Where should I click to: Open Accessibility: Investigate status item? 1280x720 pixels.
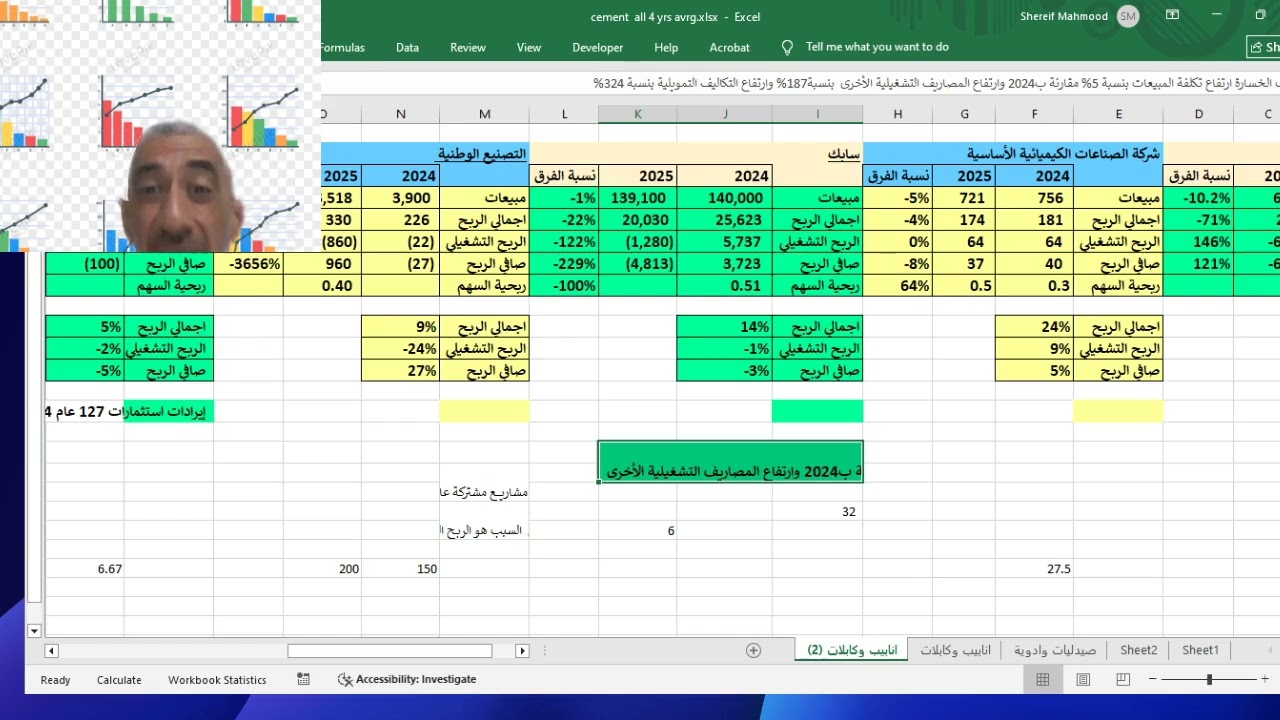pyautogui.click(x=407, y=679)
